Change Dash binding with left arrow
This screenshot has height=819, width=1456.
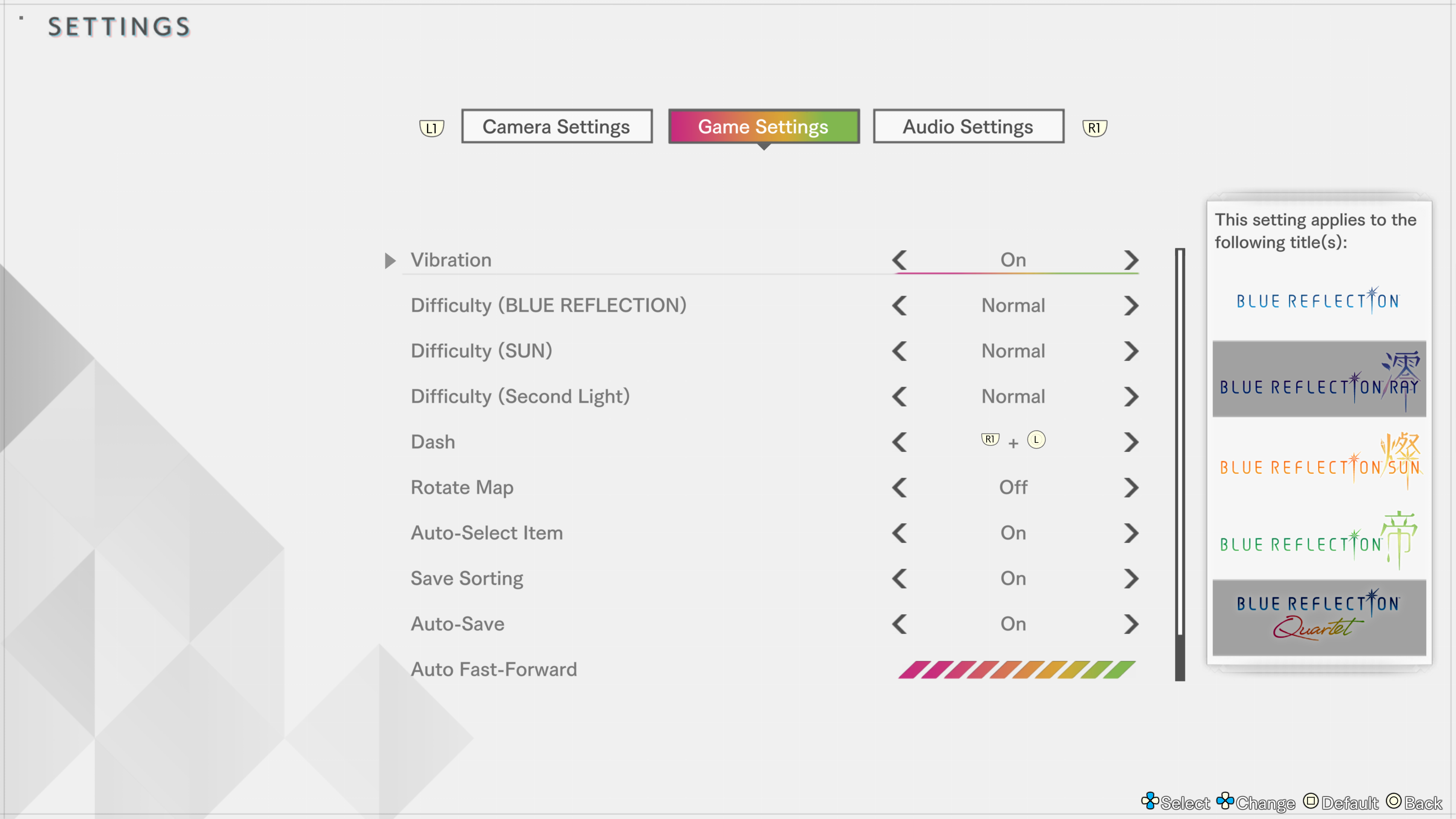pos(899,442)
